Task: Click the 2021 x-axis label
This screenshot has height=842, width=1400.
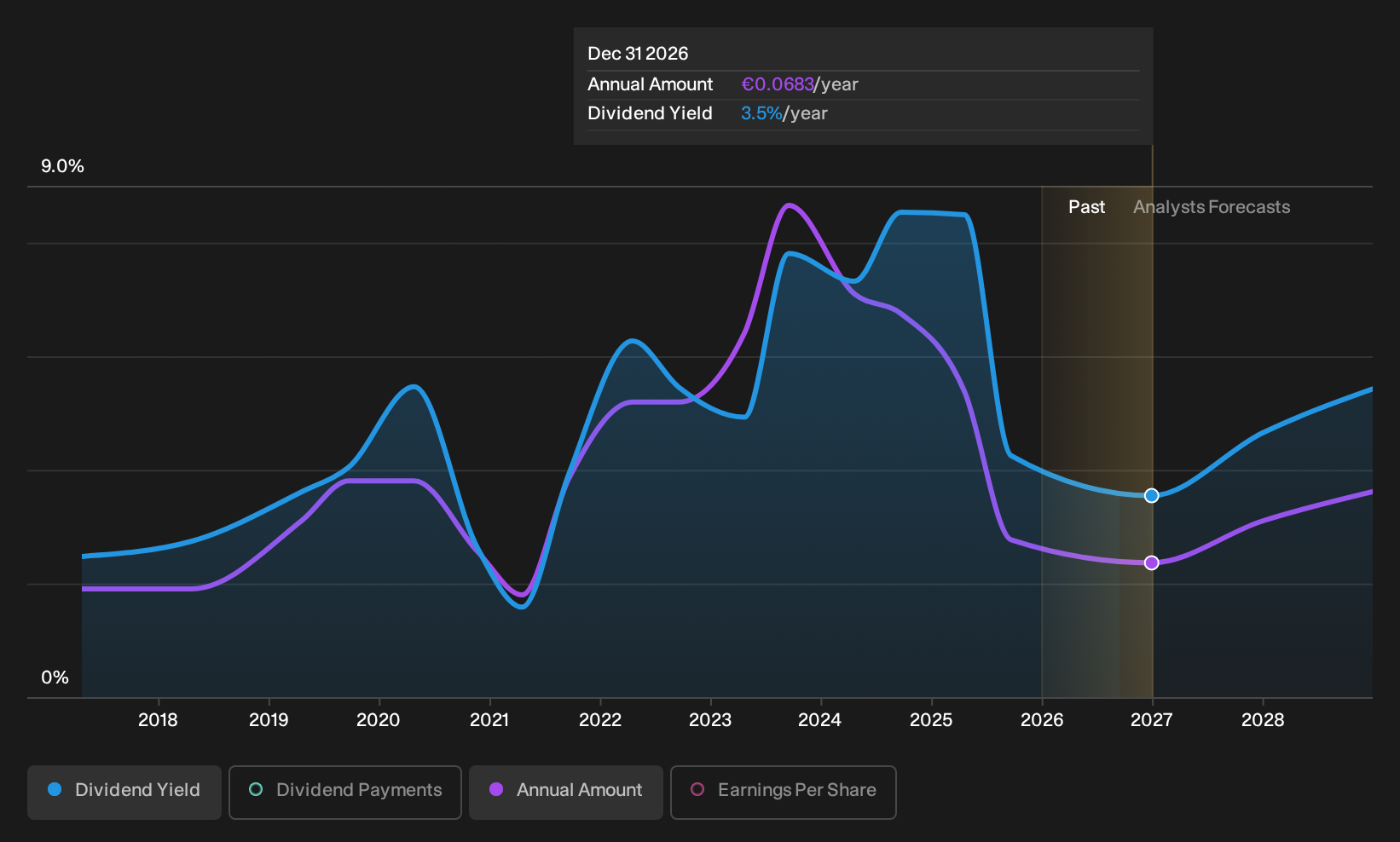Action: (489, 720)
